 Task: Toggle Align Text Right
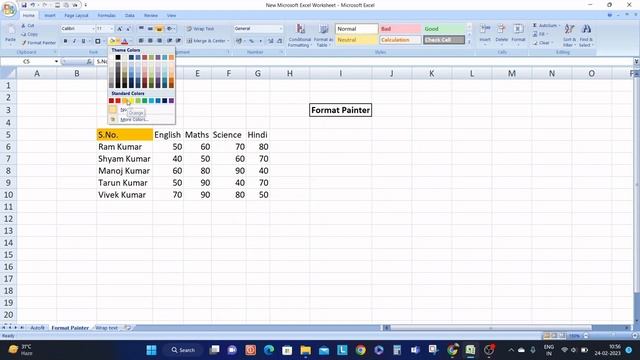click(159, 41)
